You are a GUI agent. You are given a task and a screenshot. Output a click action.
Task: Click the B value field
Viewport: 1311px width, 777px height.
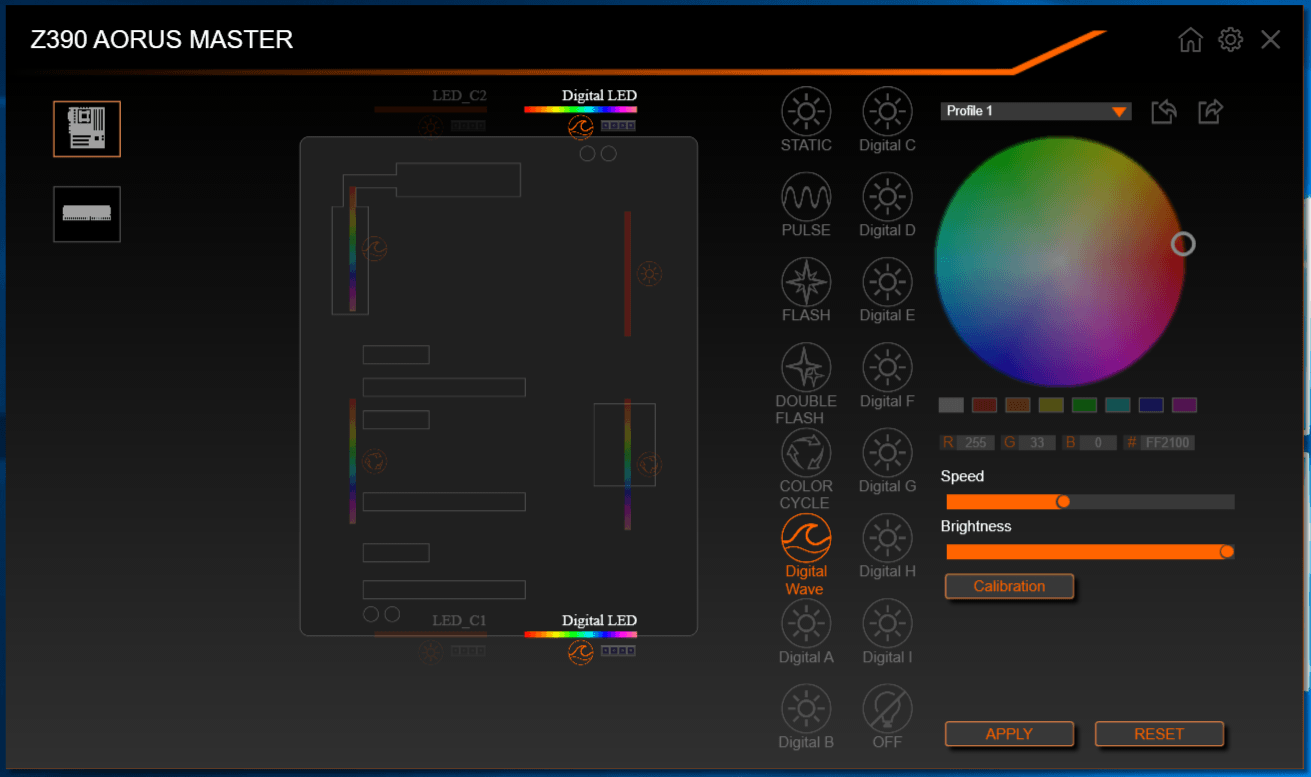[1097, 442]
